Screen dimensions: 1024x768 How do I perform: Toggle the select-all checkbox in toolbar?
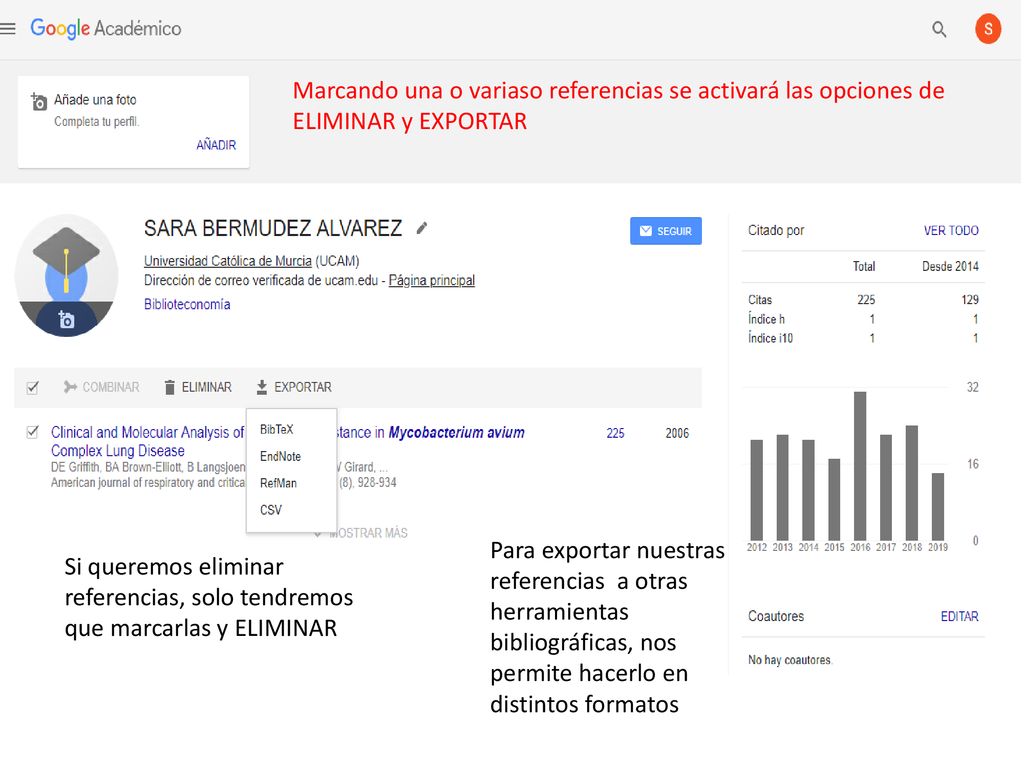(x=33, y=388)
